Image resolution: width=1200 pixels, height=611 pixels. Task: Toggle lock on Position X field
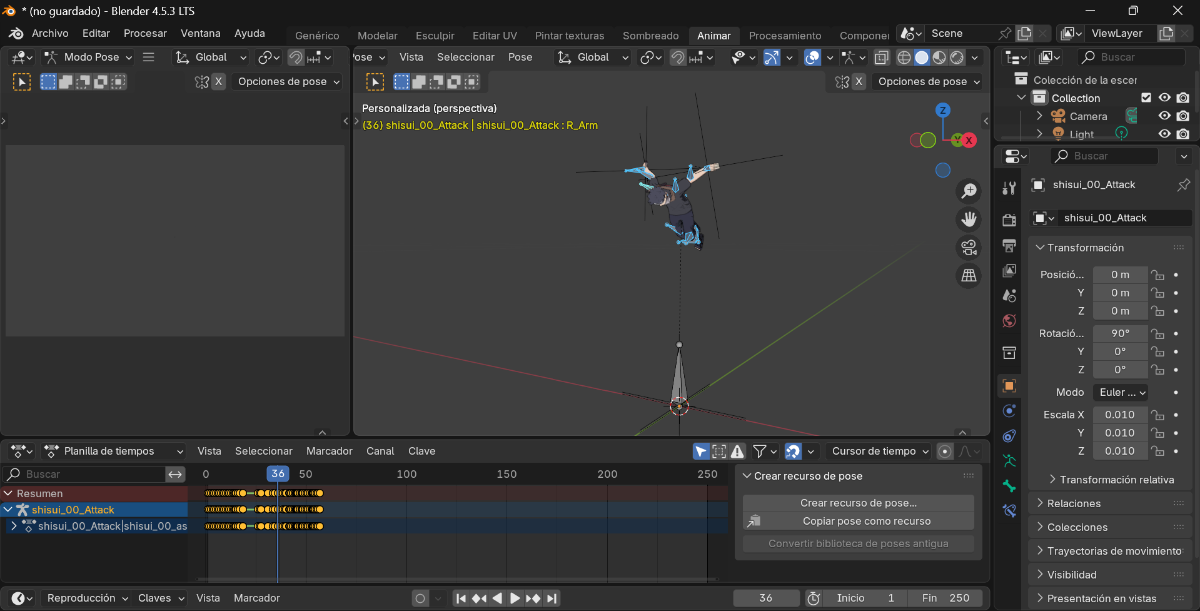(1157, 275)
